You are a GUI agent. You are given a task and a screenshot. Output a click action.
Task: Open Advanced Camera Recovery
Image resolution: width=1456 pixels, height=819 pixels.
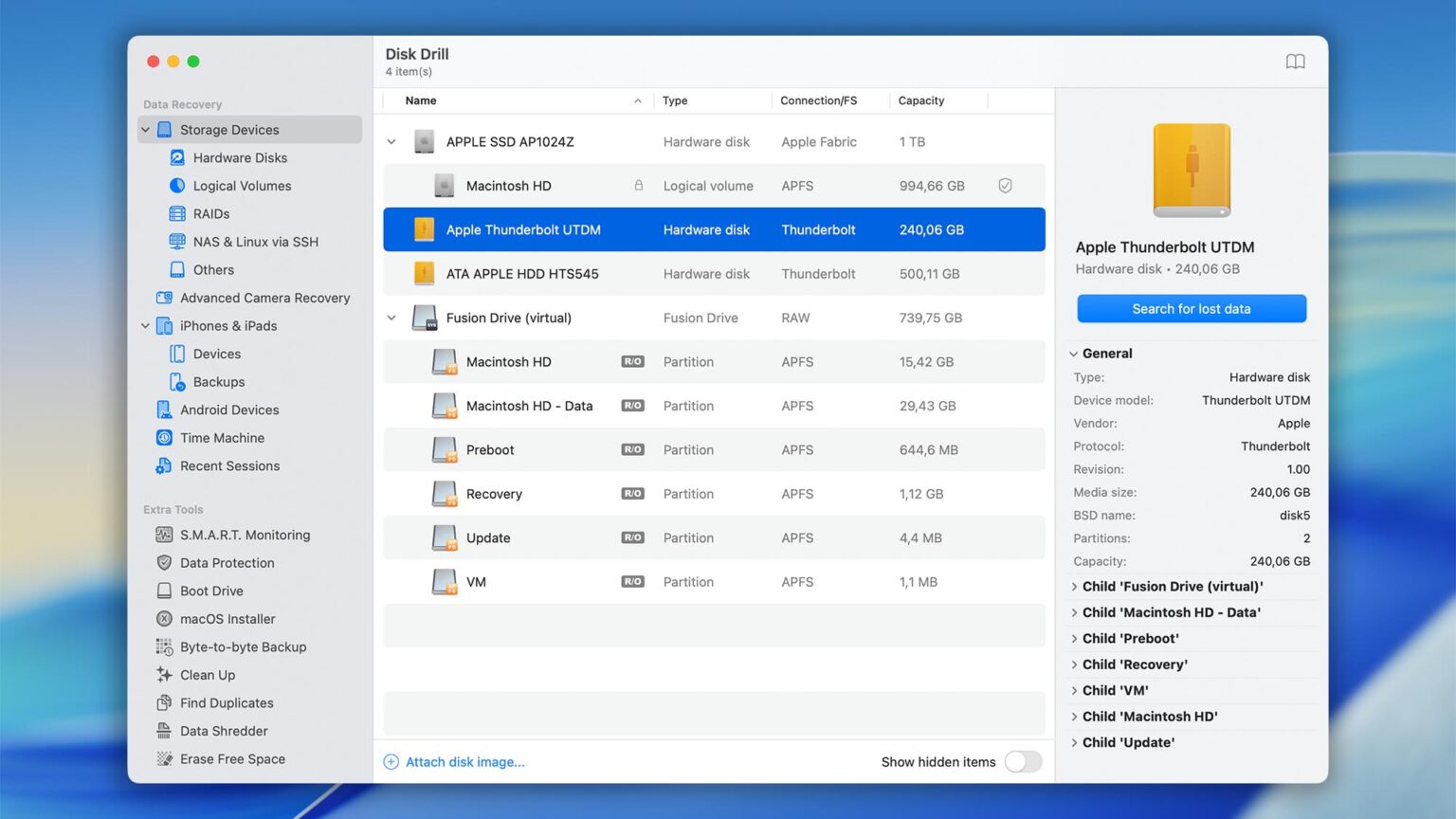pyautogui.click(x=264, y=298)
